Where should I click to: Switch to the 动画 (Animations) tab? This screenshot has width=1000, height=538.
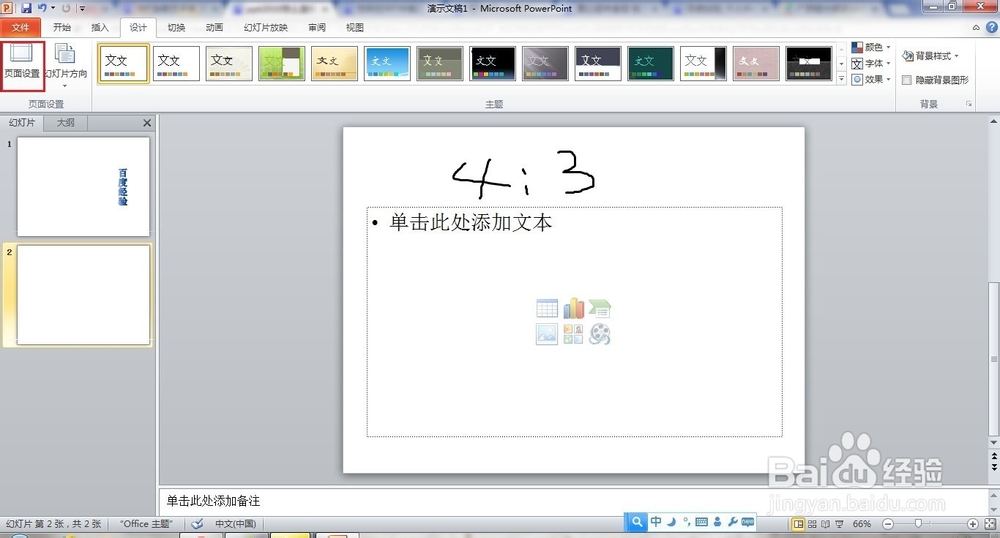[x=214, y=27]
